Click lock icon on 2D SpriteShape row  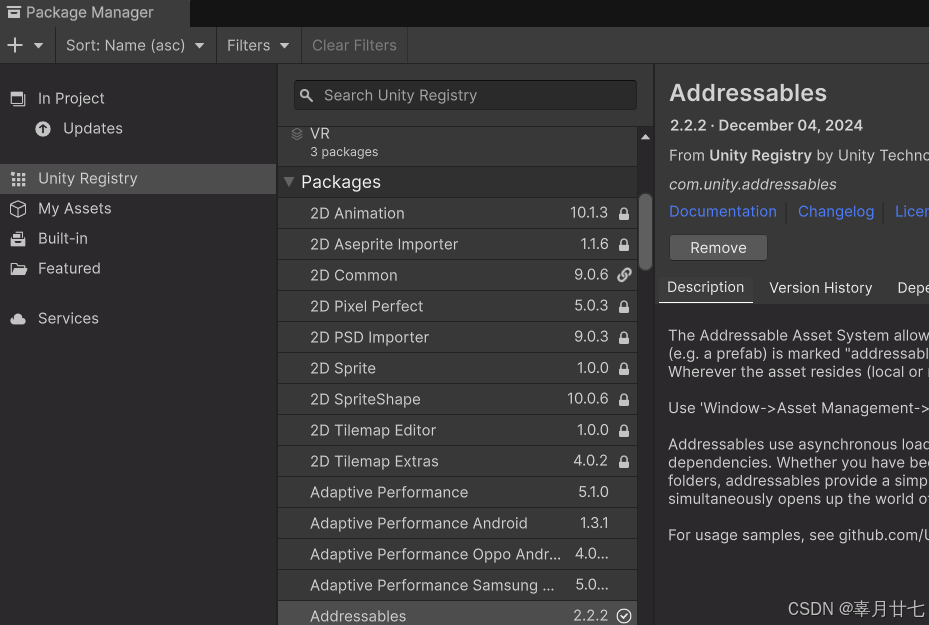624,400
